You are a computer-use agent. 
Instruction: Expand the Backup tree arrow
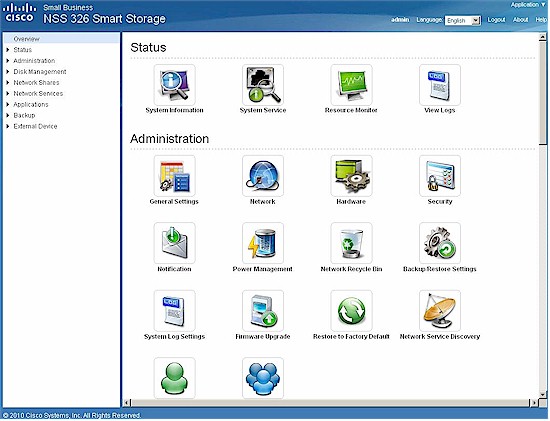pos(8,115)
